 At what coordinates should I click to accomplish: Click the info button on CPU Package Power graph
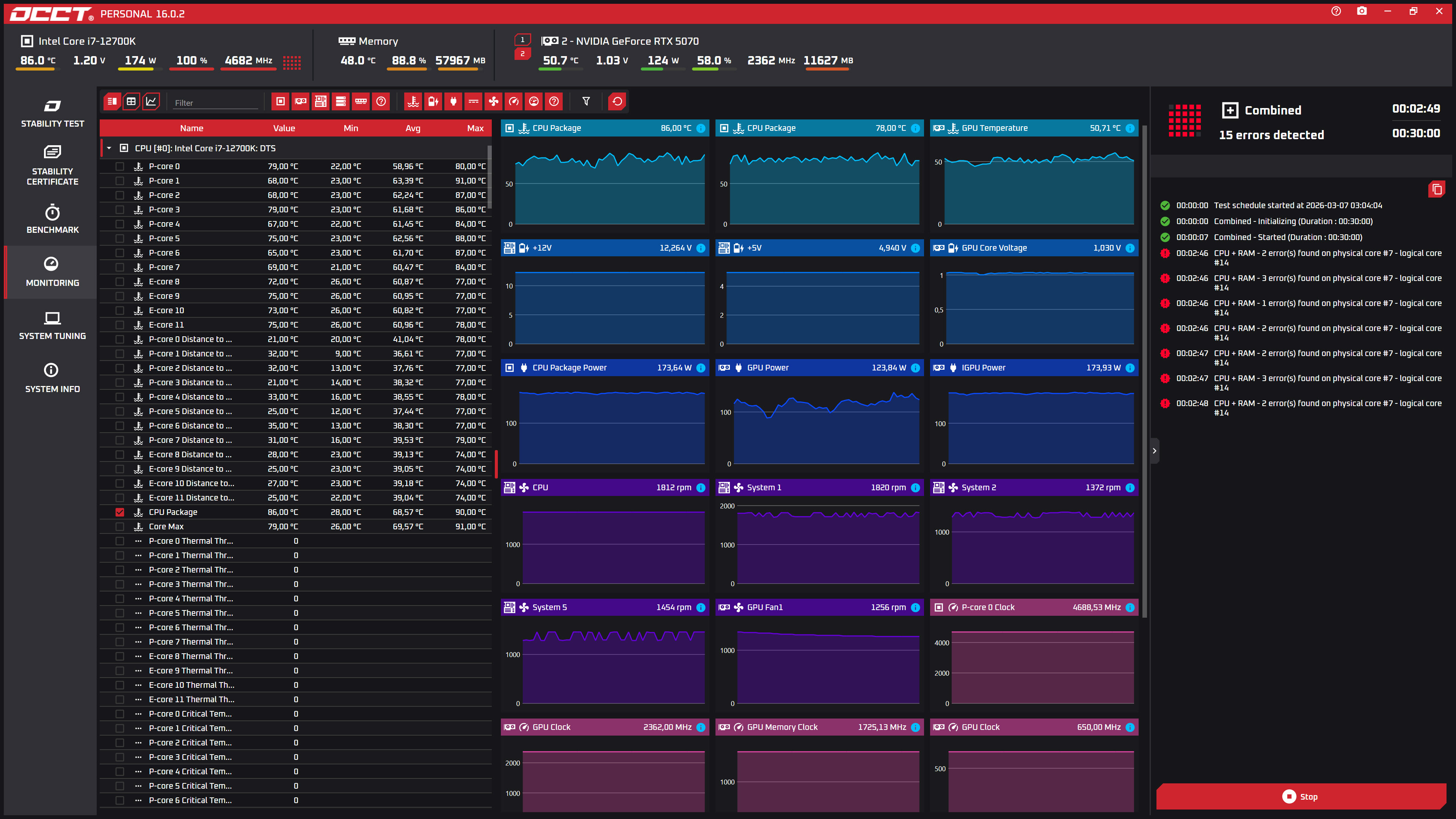tap(701, 368)
